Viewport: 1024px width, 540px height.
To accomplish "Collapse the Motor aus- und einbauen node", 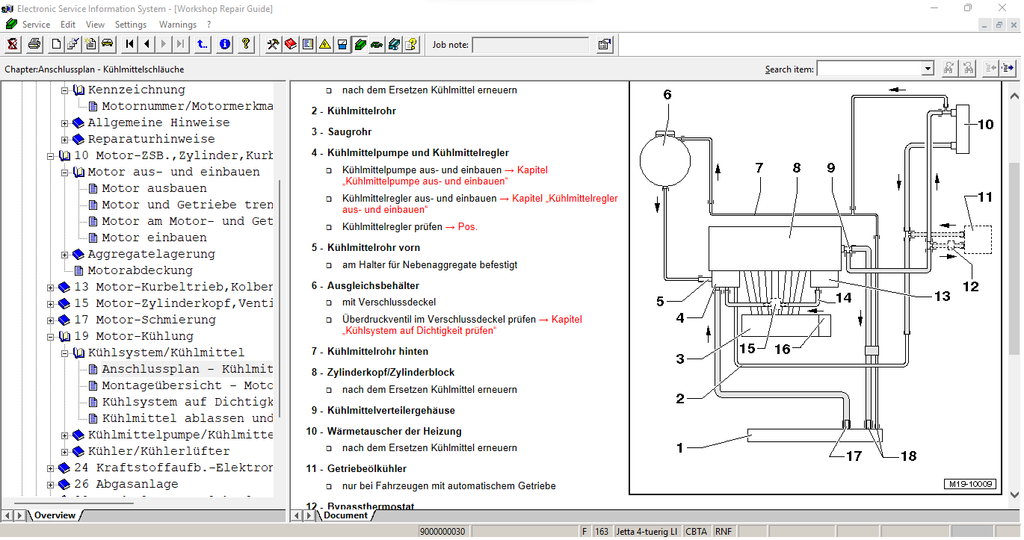I will coord(65,172).
